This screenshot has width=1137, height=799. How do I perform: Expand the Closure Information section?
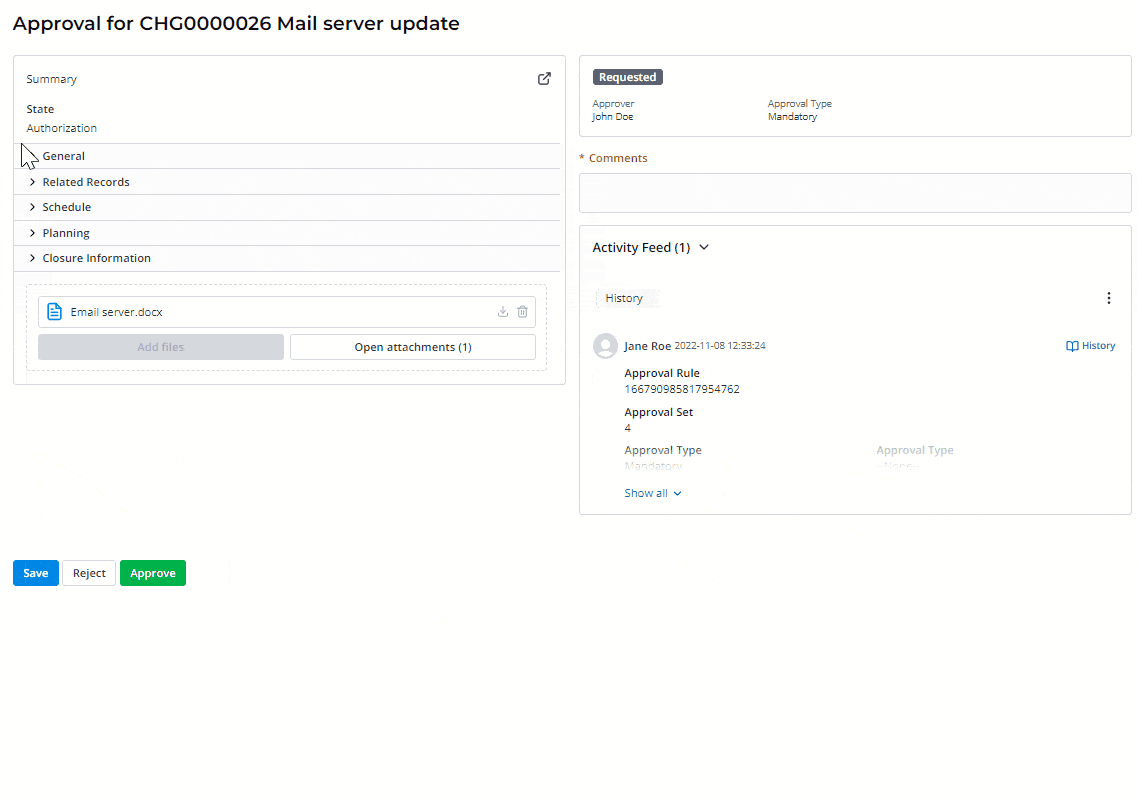coord(96,258)
